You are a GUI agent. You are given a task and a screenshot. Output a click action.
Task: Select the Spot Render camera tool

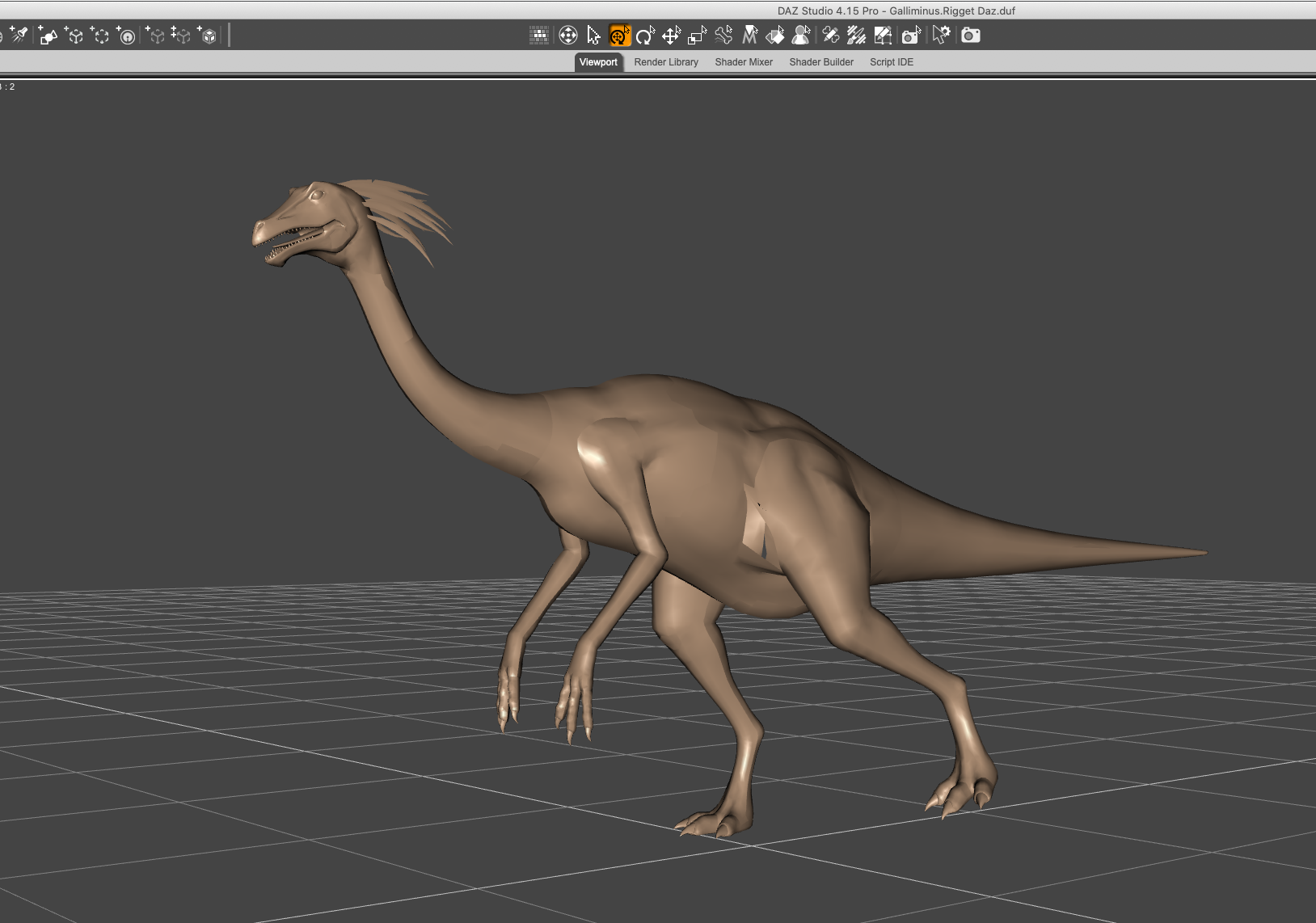click(911, 36)
